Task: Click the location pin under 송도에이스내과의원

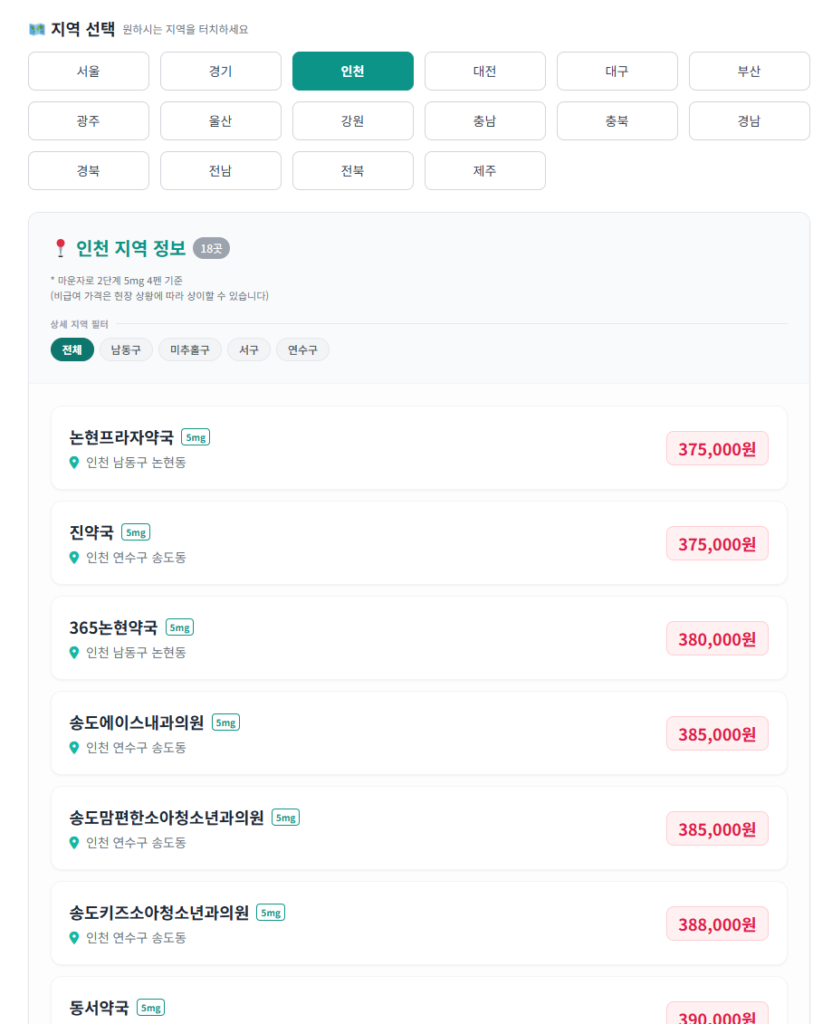Action: point(74,747)
